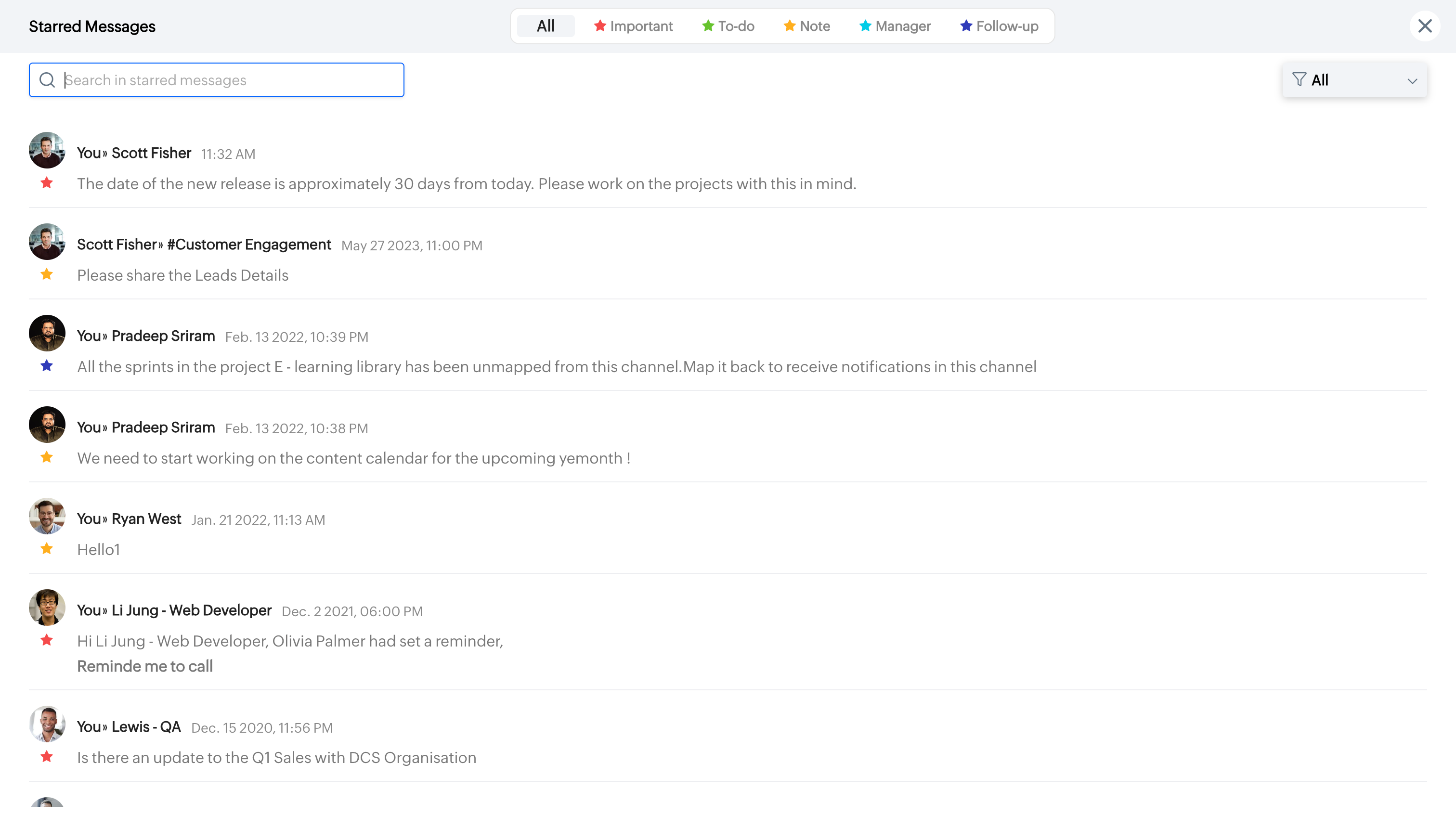This screenshot has width=1456, height=828.
Task: Filter by Note star category
Action: (x=806, y=26)
